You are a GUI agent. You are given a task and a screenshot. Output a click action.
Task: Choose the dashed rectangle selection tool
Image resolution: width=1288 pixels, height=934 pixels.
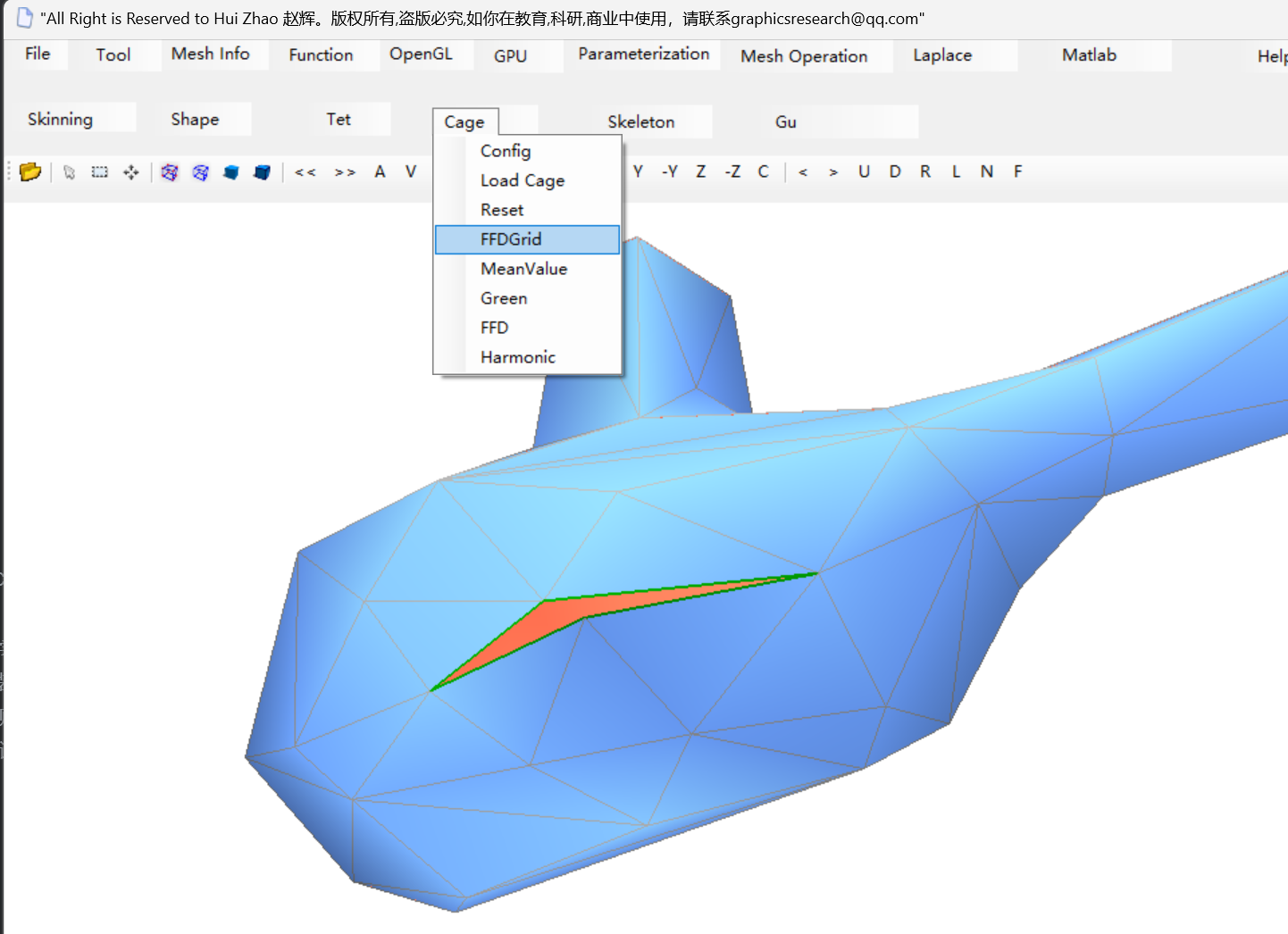(100, 172)
